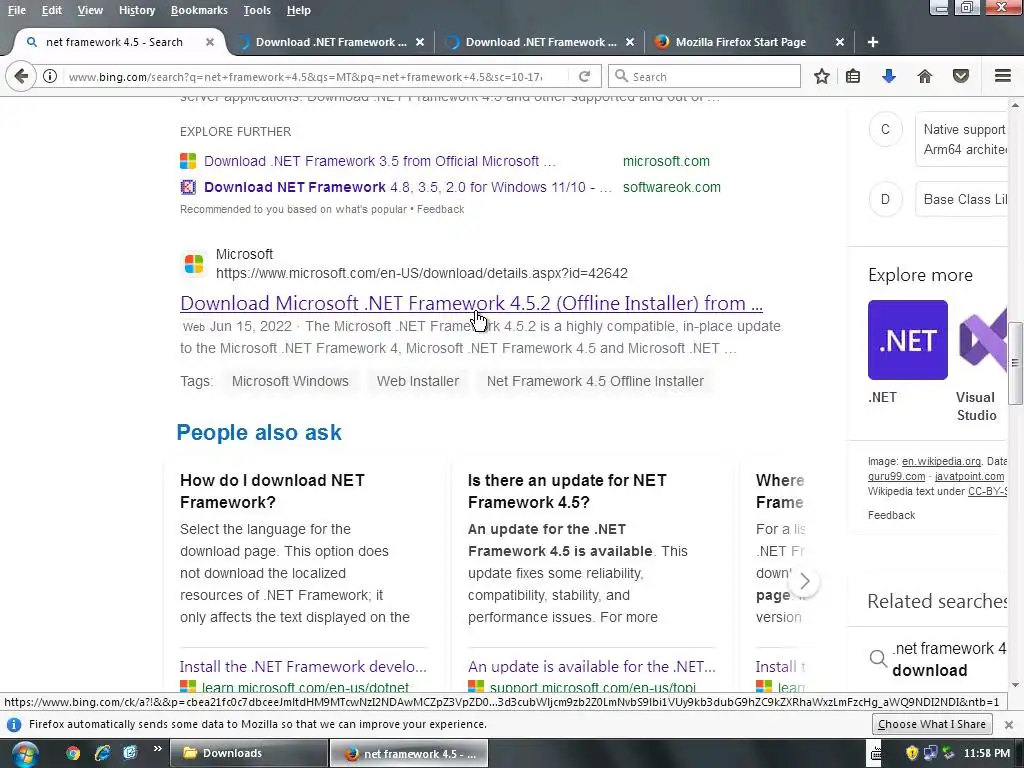Open the 'How do I download NET Framework?' card
The height and width of the screenshot is (768, 1024).
(304, 490)
